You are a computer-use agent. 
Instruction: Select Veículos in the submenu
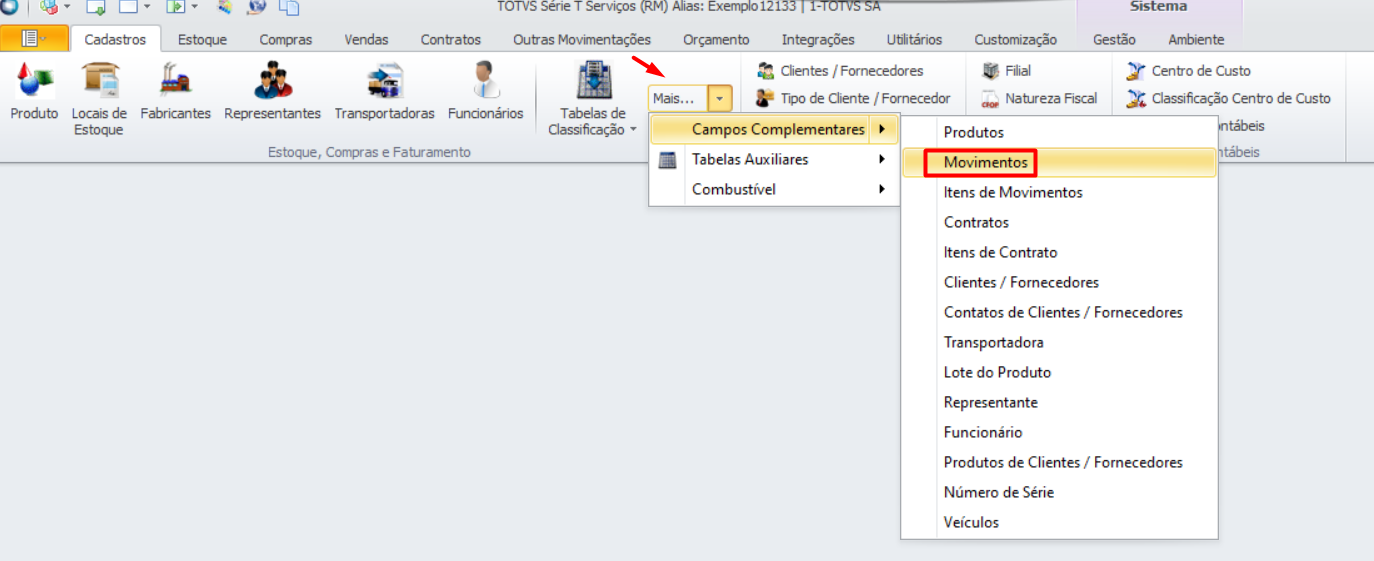point(1059,522)
